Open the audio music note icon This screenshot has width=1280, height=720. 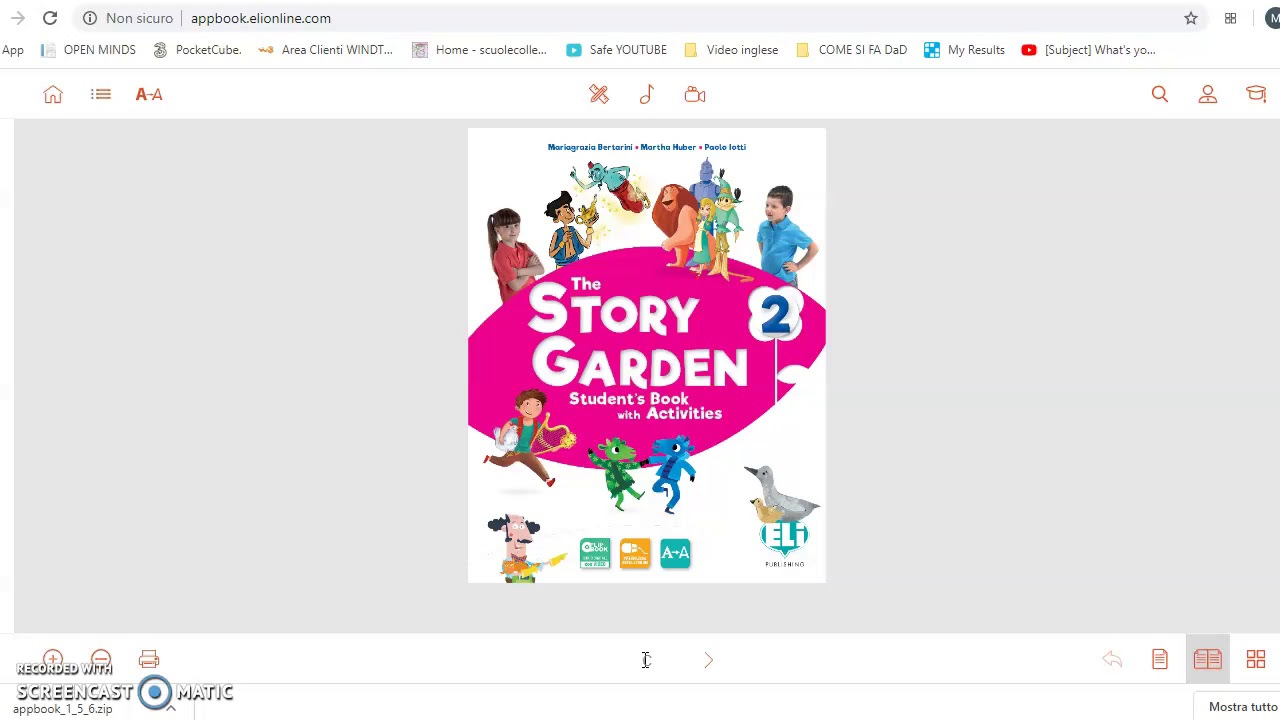tap(647, 94)
